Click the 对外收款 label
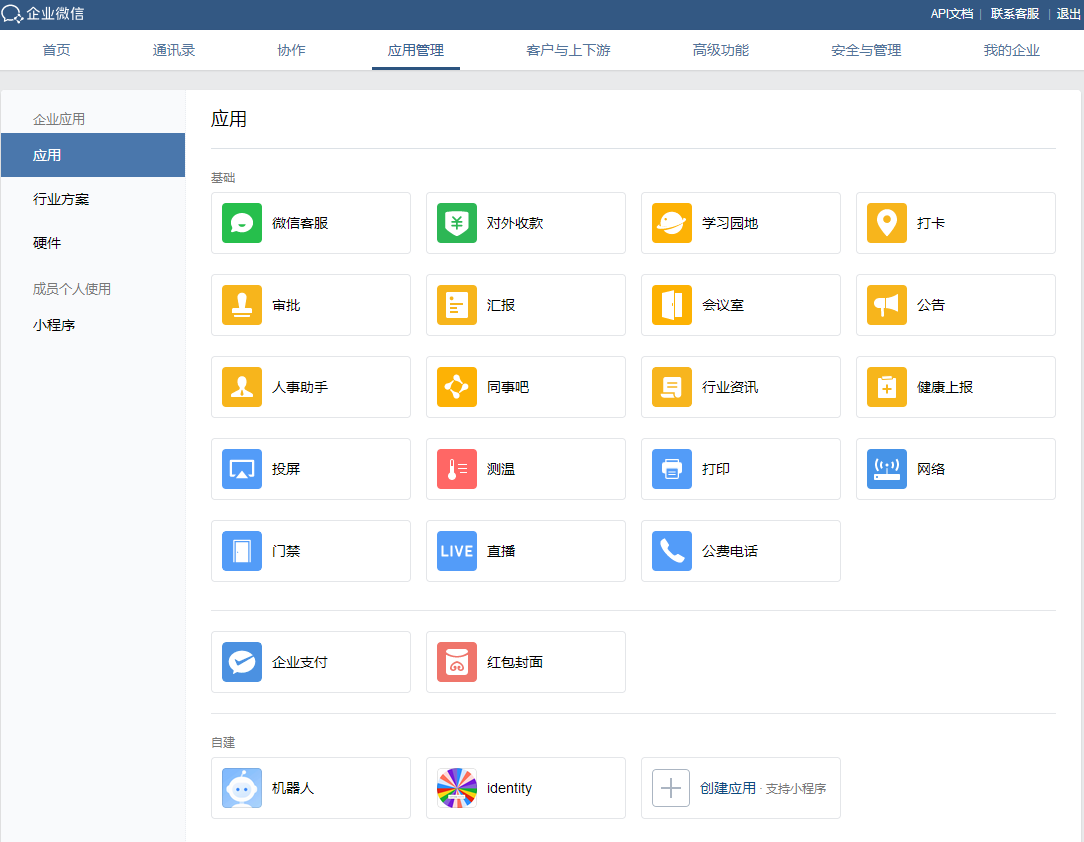1084x842 pixels. [515, 223]
